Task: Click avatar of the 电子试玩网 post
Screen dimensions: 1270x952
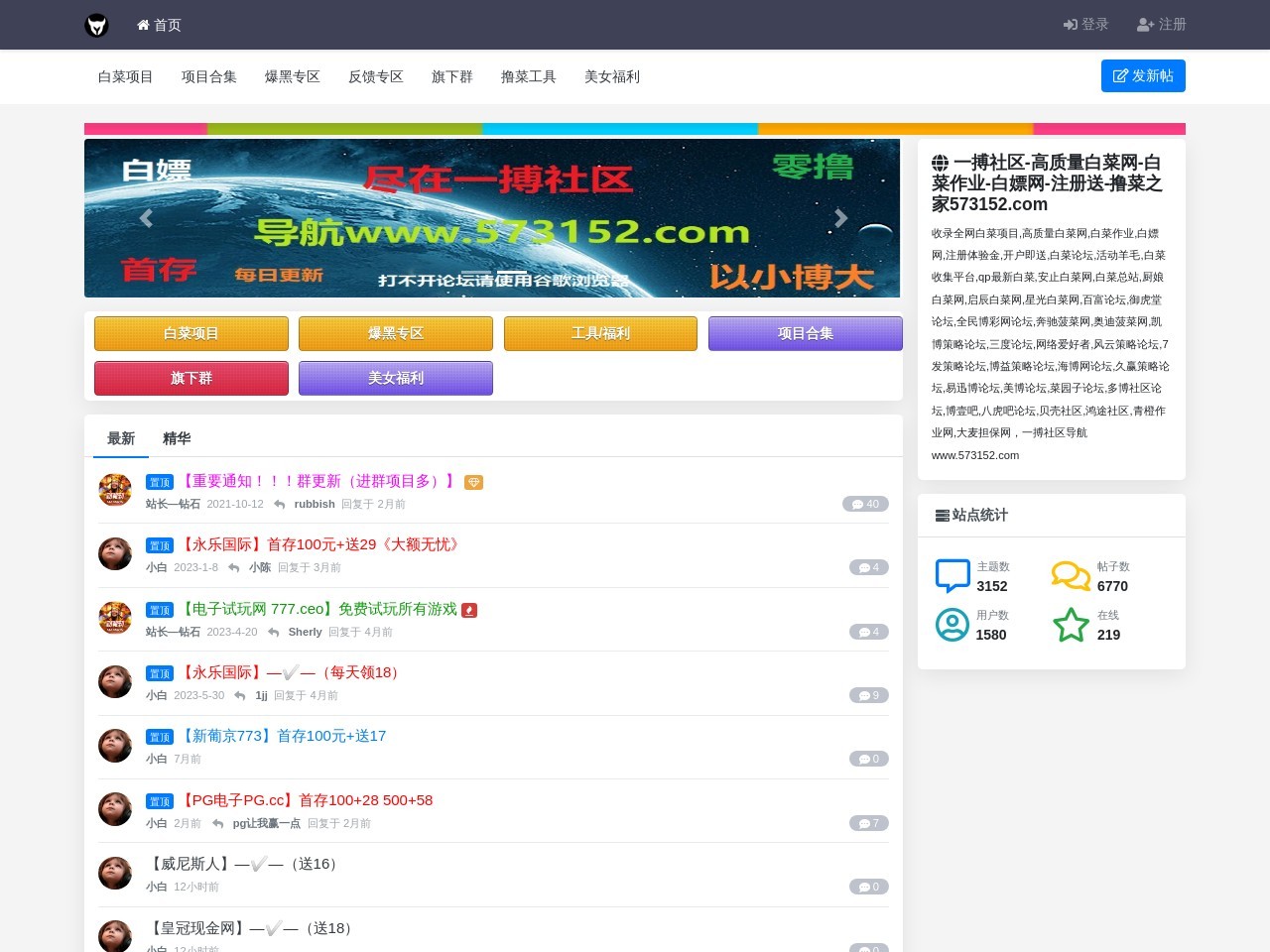Action: coord(115,618)
